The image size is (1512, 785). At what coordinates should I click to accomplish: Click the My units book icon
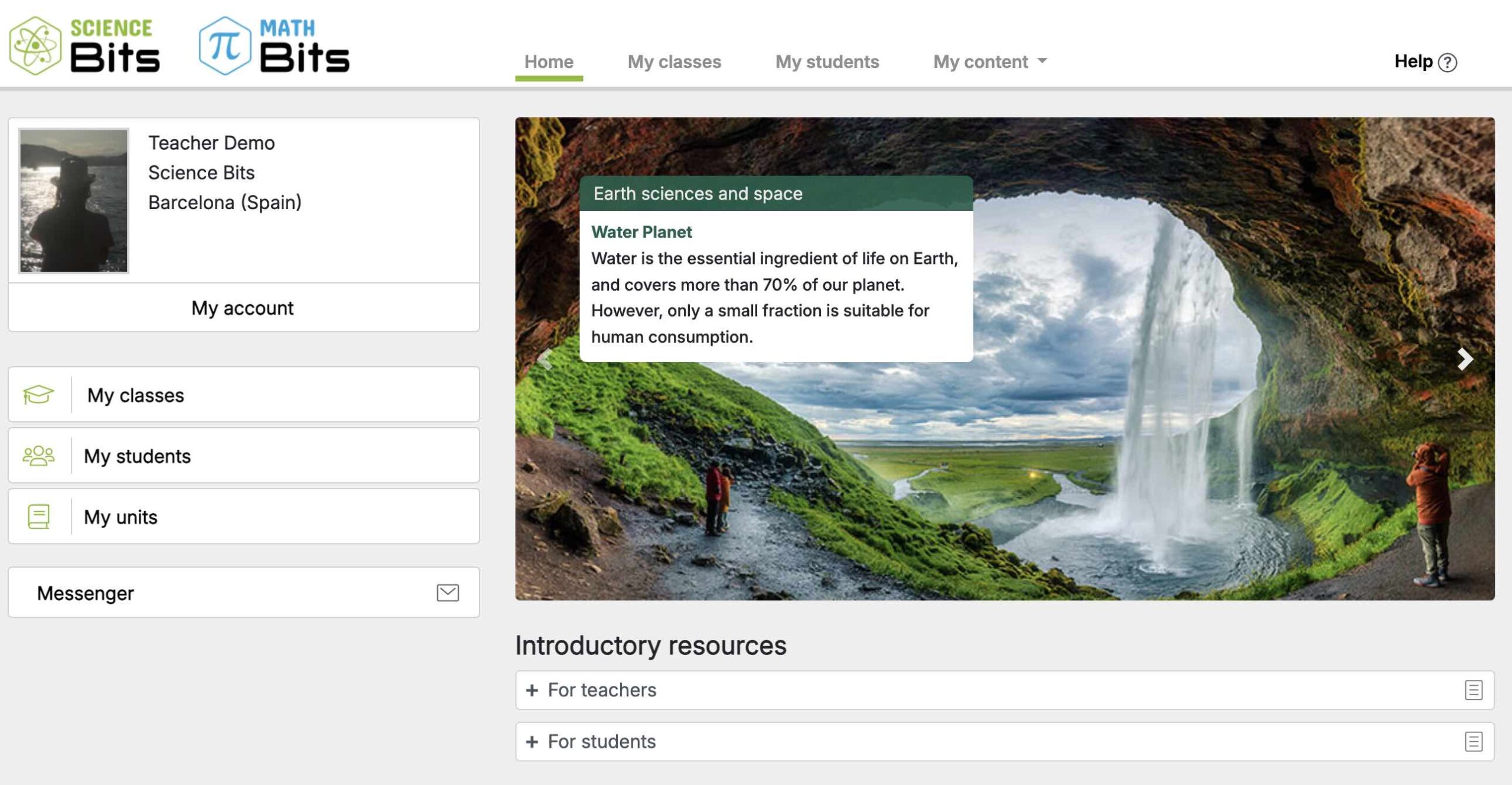click(x=38, y=516)
